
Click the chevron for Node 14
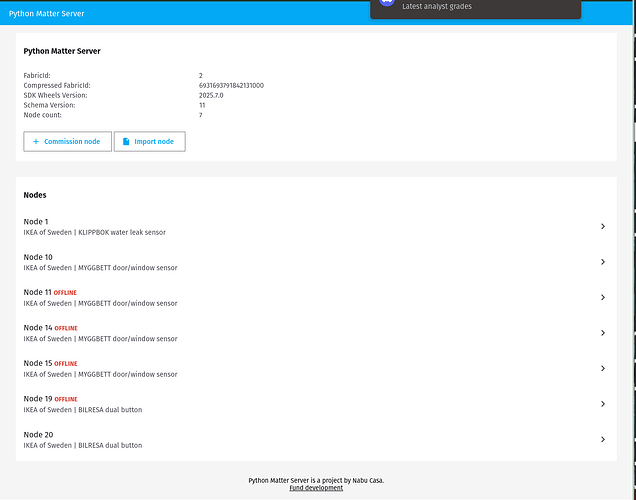pyautogui.click(x=603, y=333)
